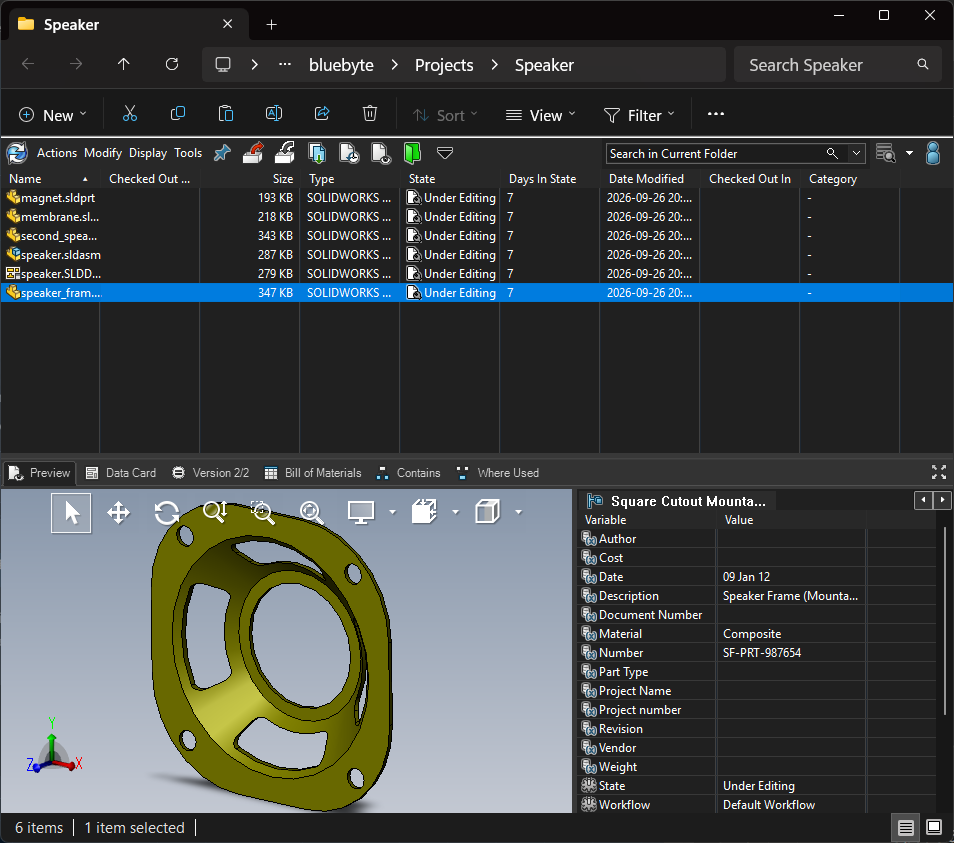The image size is (954, 843).
Task: Expand the dropdown arrow beside search tool icon
Action: [x=909, y=153]
